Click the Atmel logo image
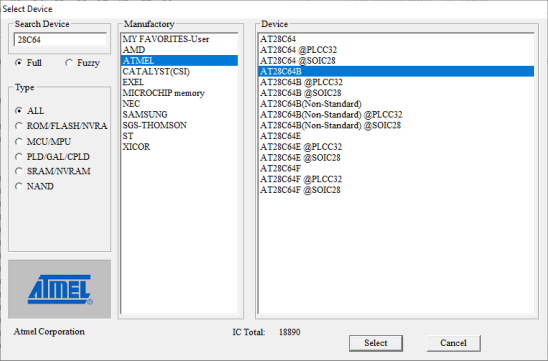Screen dimensions: 548x361 point(59,289)
